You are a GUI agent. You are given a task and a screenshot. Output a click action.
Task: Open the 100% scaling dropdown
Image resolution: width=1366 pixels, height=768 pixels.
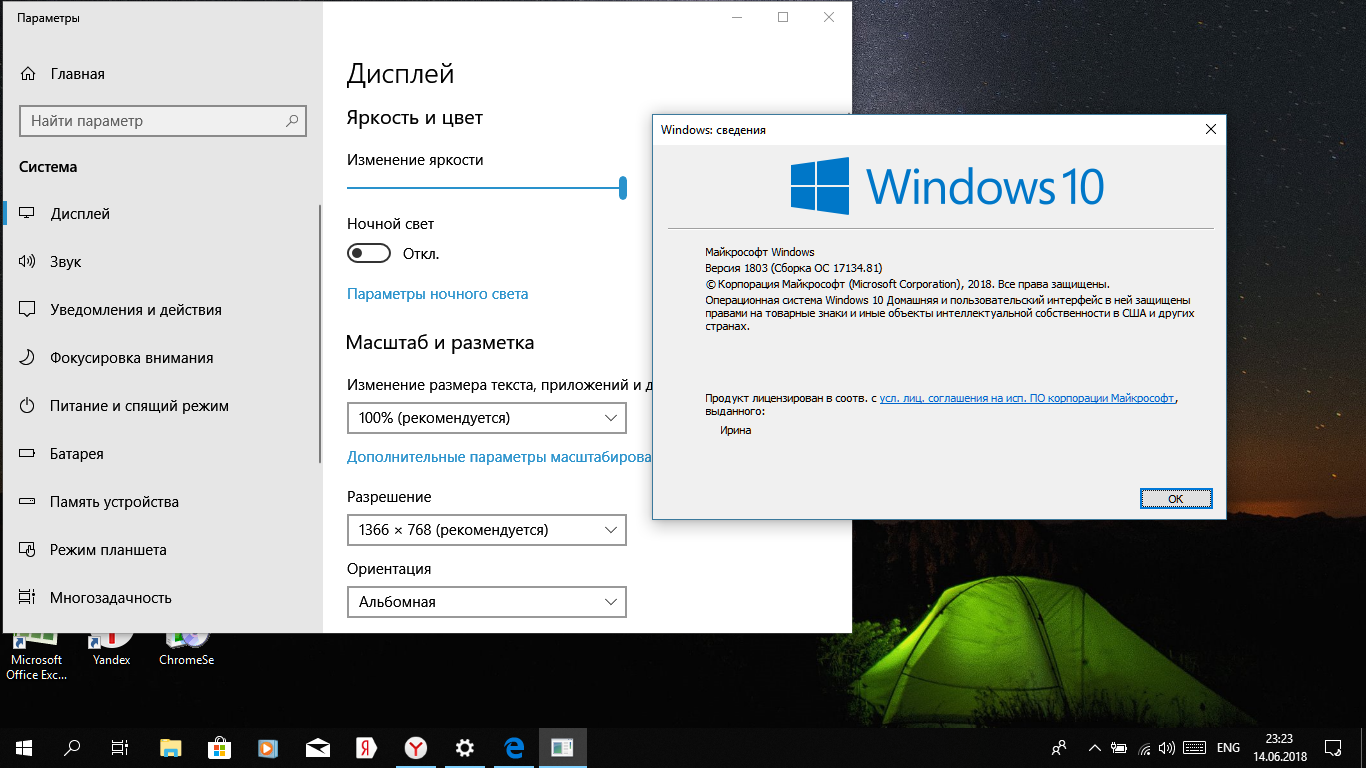click(x=486, y=418)
